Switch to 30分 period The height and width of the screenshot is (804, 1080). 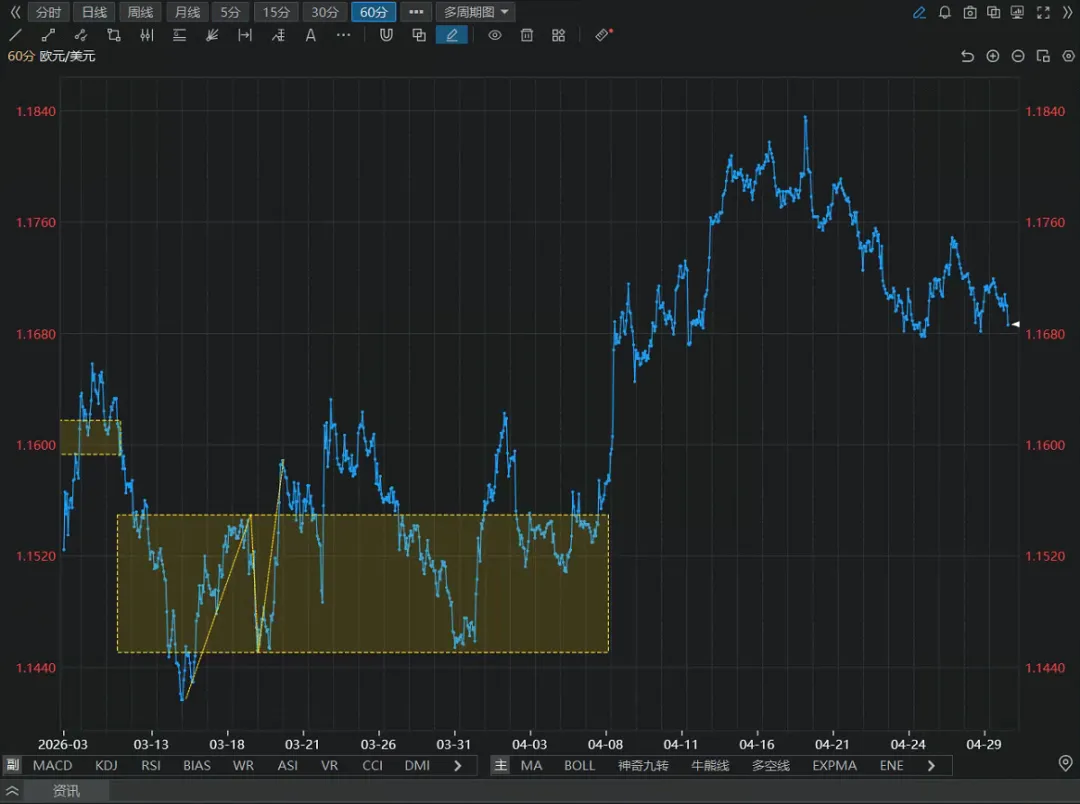324,12
